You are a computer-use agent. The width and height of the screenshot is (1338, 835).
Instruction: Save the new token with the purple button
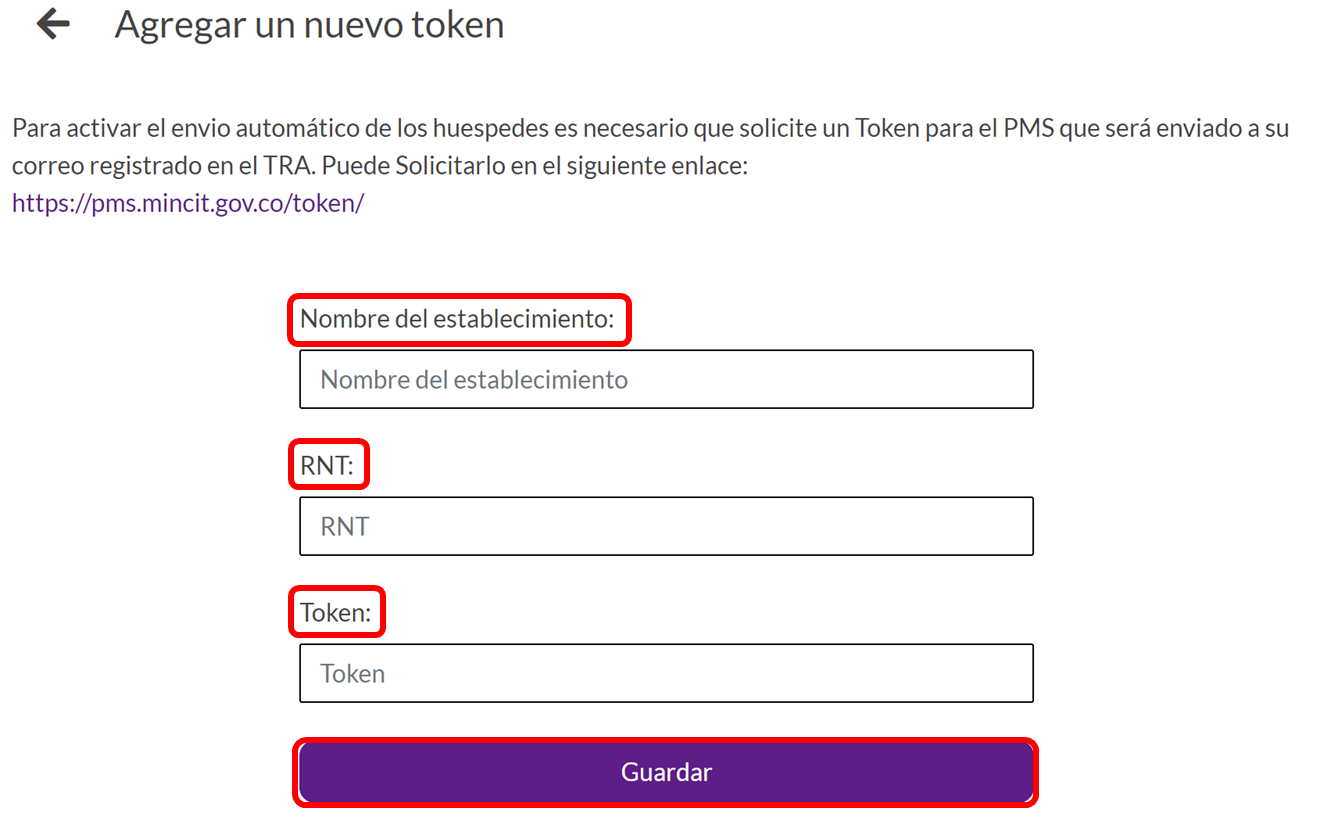pos(666,772)
